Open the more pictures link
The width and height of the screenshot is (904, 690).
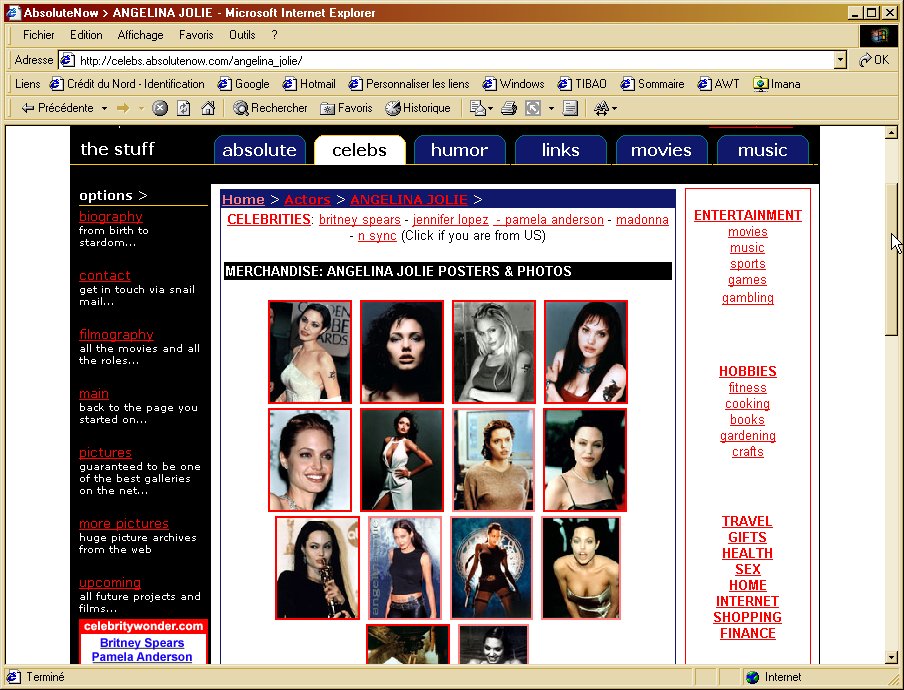coord(124,523)
